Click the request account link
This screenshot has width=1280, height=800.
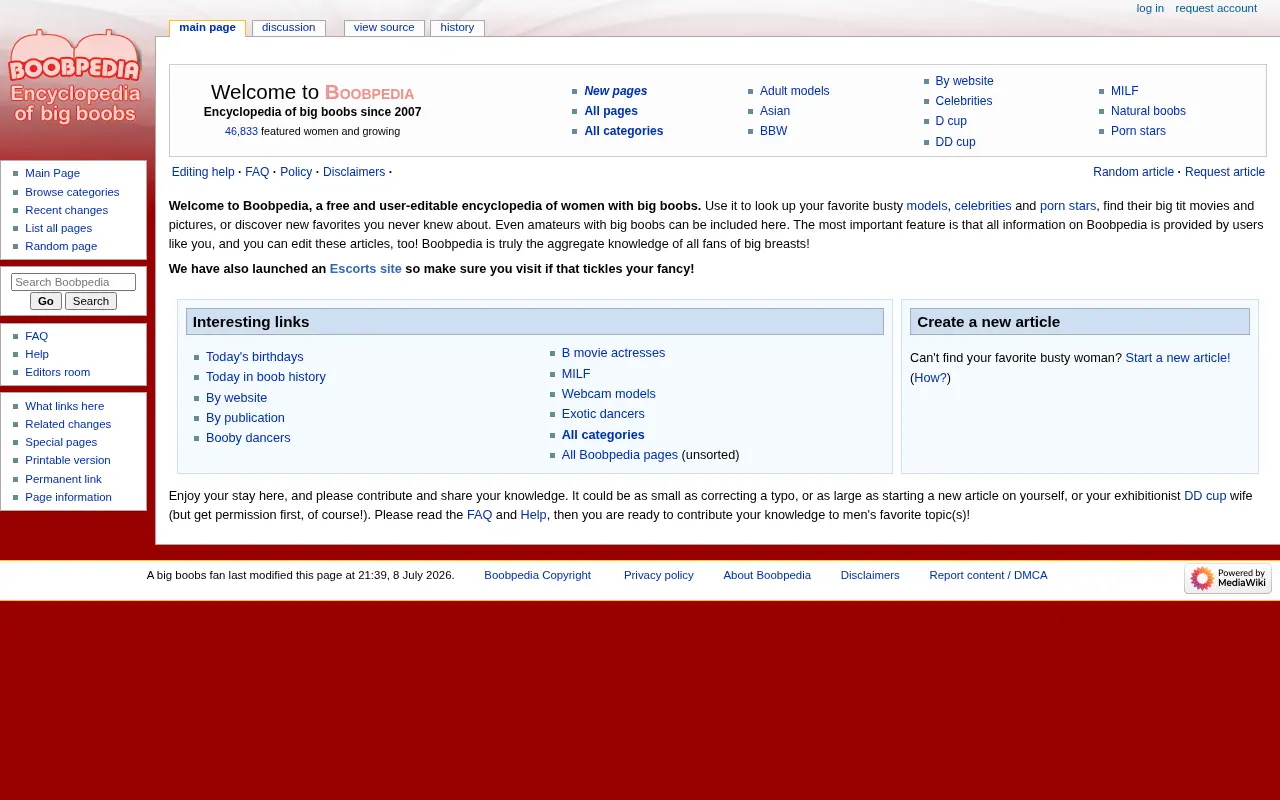[1216, 8]
